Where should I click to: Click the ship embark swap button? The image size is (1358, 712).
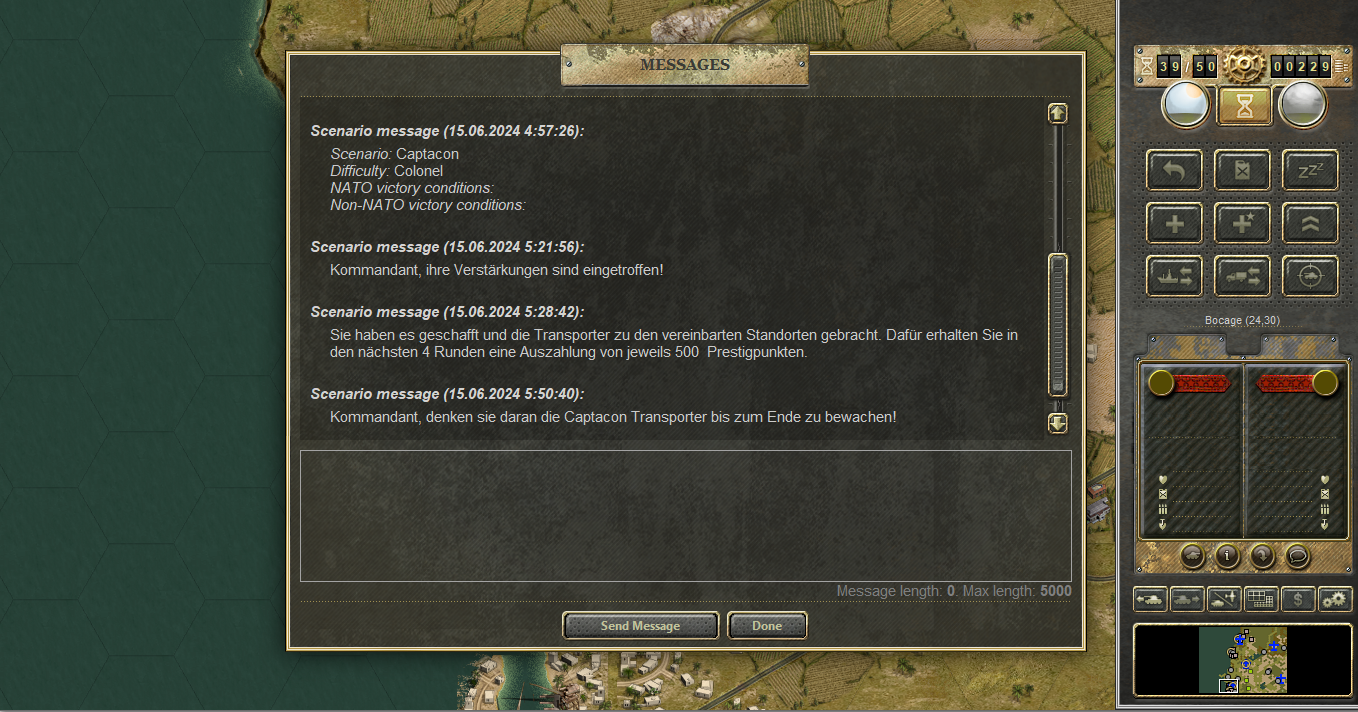[1175, 276]
